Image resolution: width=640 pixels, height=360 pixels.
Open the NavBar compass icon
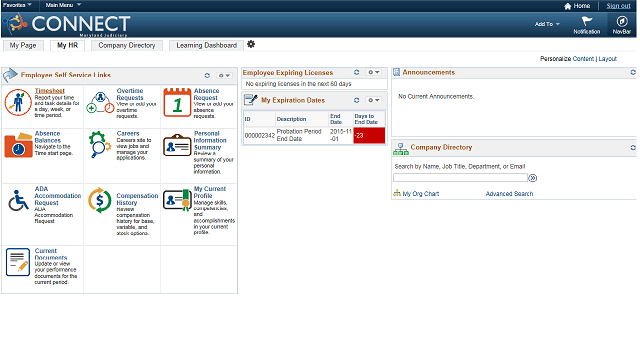(x=622, y=21)
